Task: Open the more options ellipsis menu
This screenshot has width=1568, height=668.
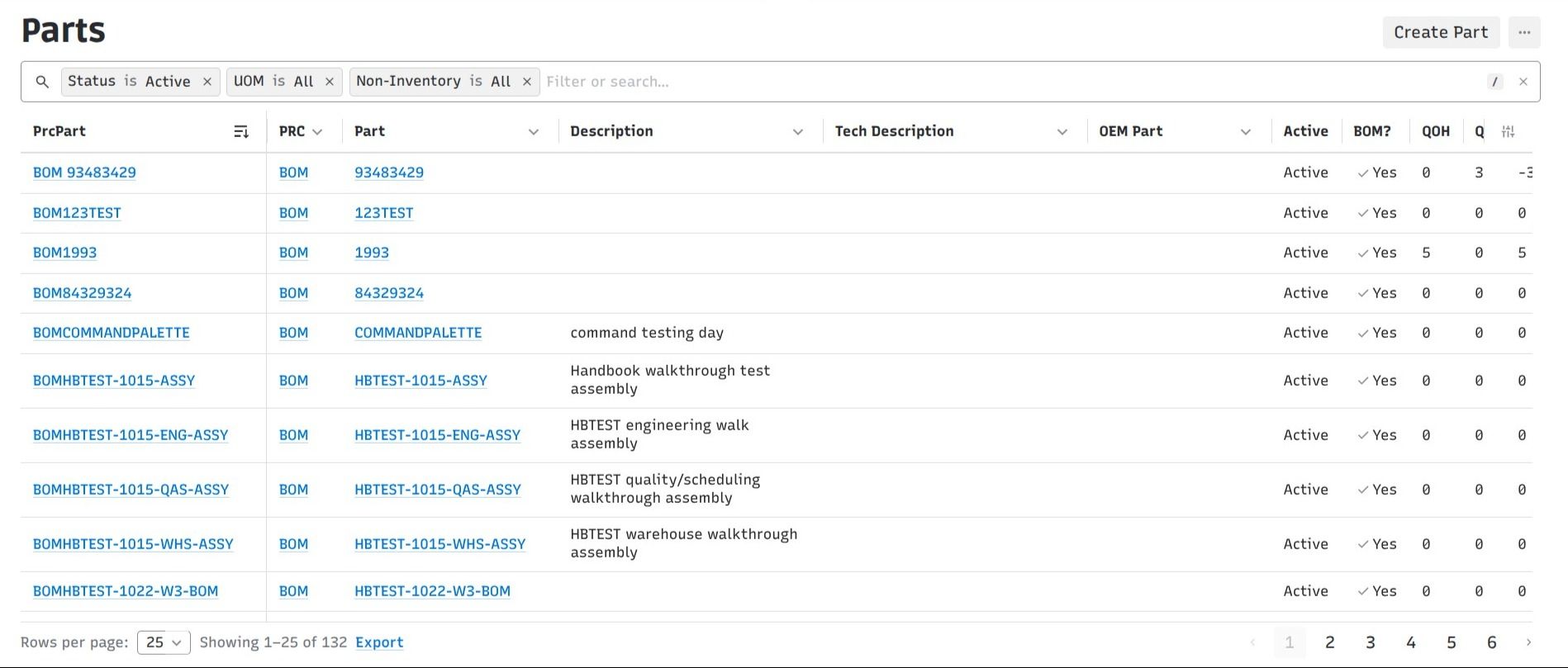Action: pos(1524,32)
